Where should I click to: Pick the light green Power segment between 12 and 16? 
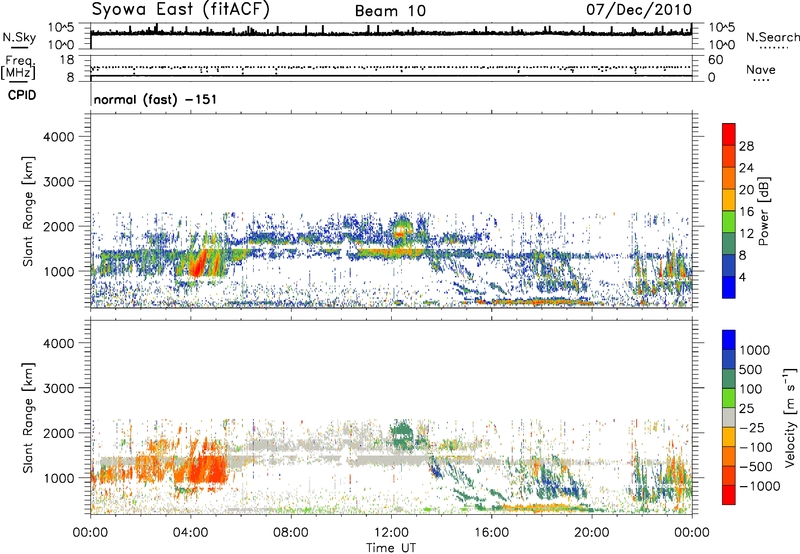click(729, 221)
